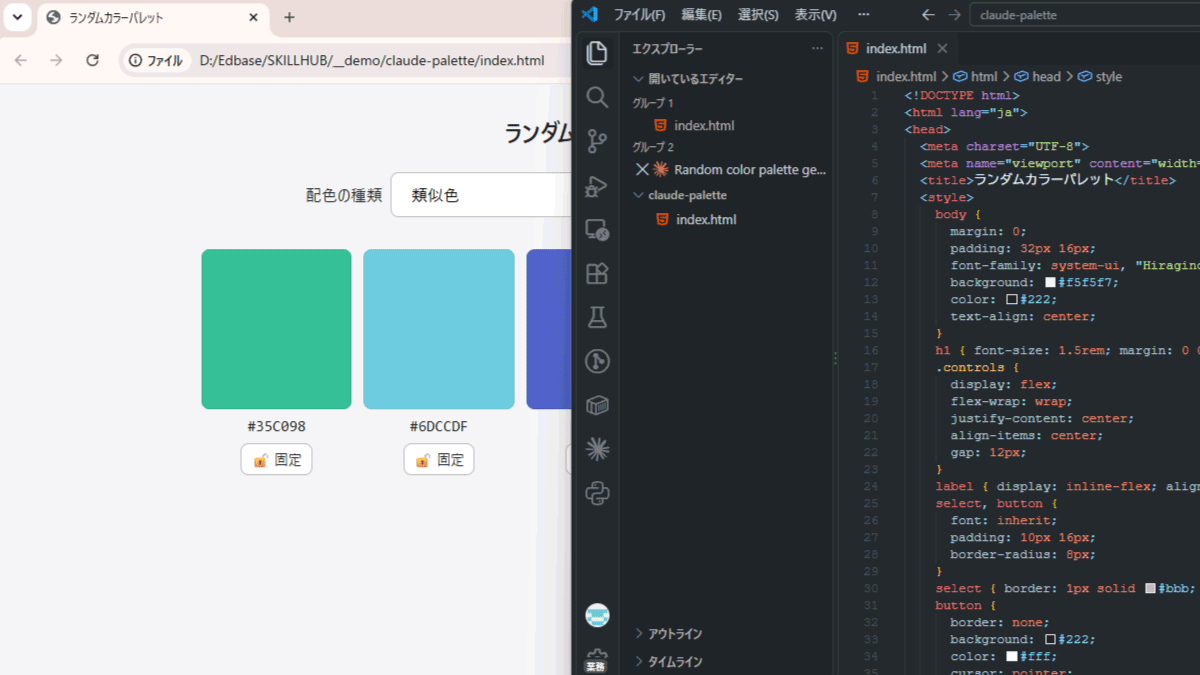Open the Run and Debug view
This screenshot has height=675, width=1200.
597,186
